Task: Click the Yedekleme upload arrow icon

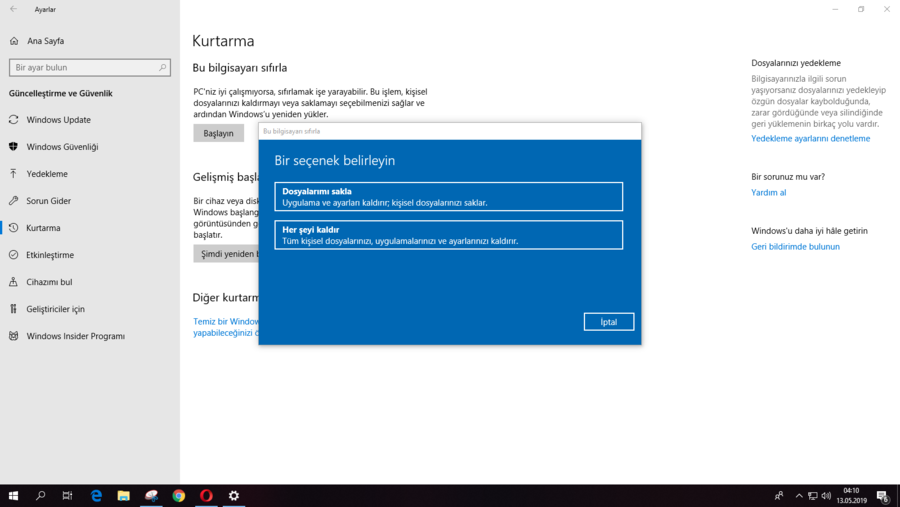Action: [x=14, y=173]
